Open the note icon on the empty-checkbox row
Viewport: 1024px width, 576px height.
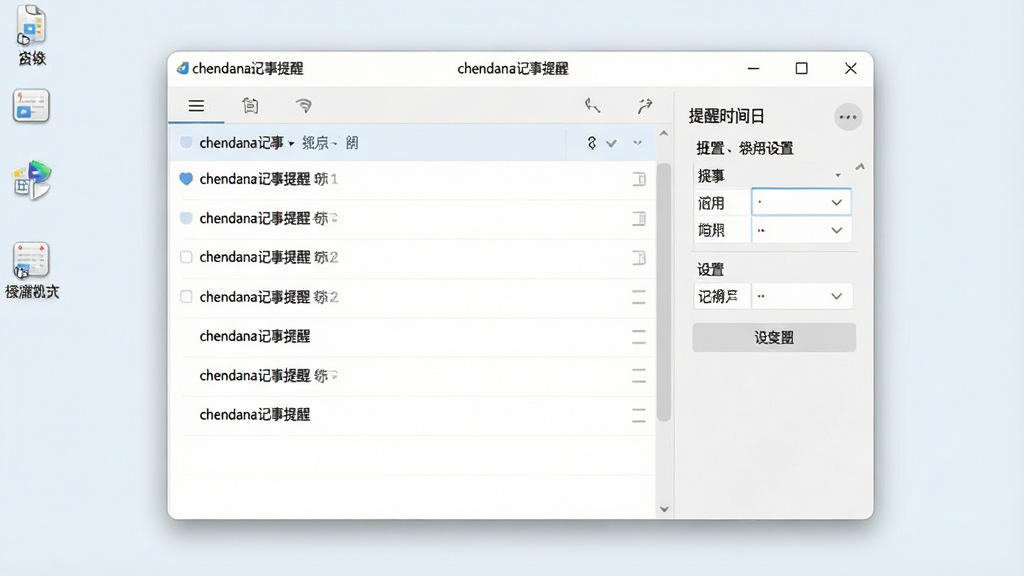coord(639,258)
